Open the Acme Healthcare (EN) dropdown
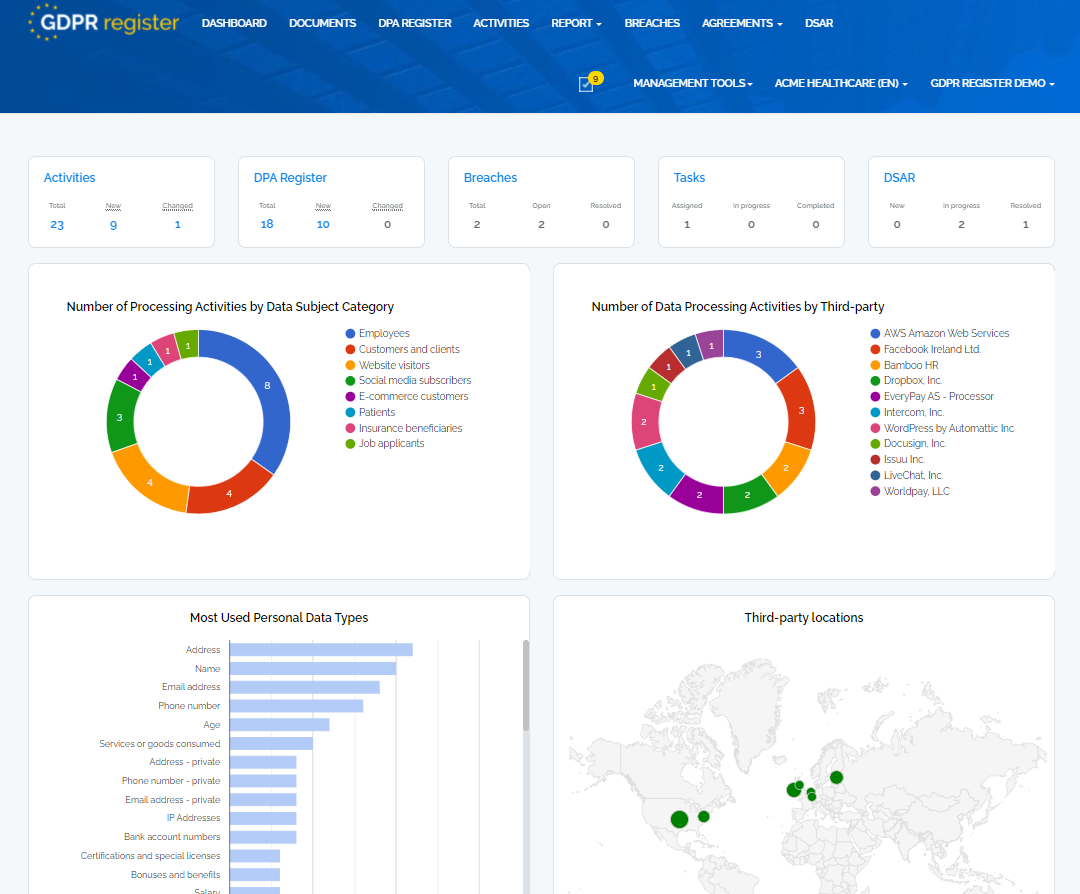Image resolution: width=1080 pixels, height=894 pixels. click(x=841, y=83)
